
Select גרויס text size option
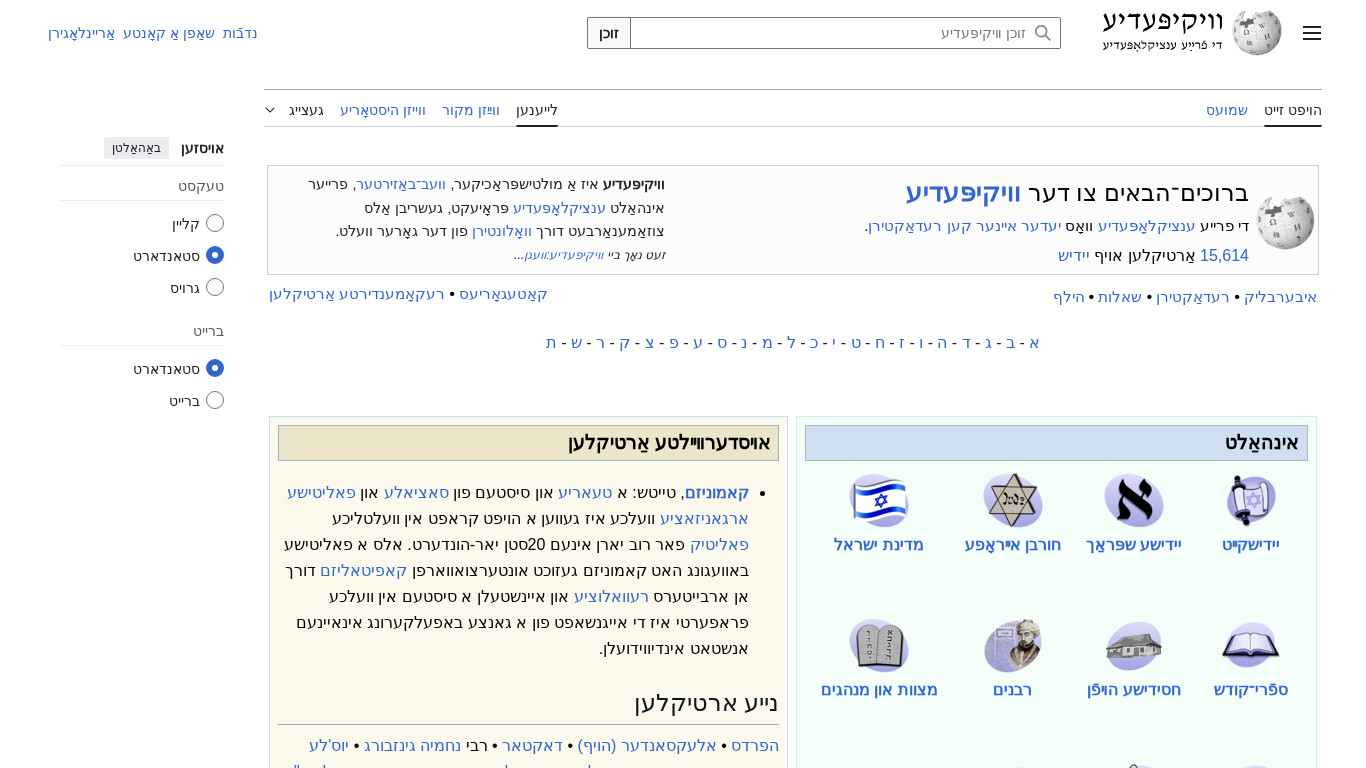215,287
